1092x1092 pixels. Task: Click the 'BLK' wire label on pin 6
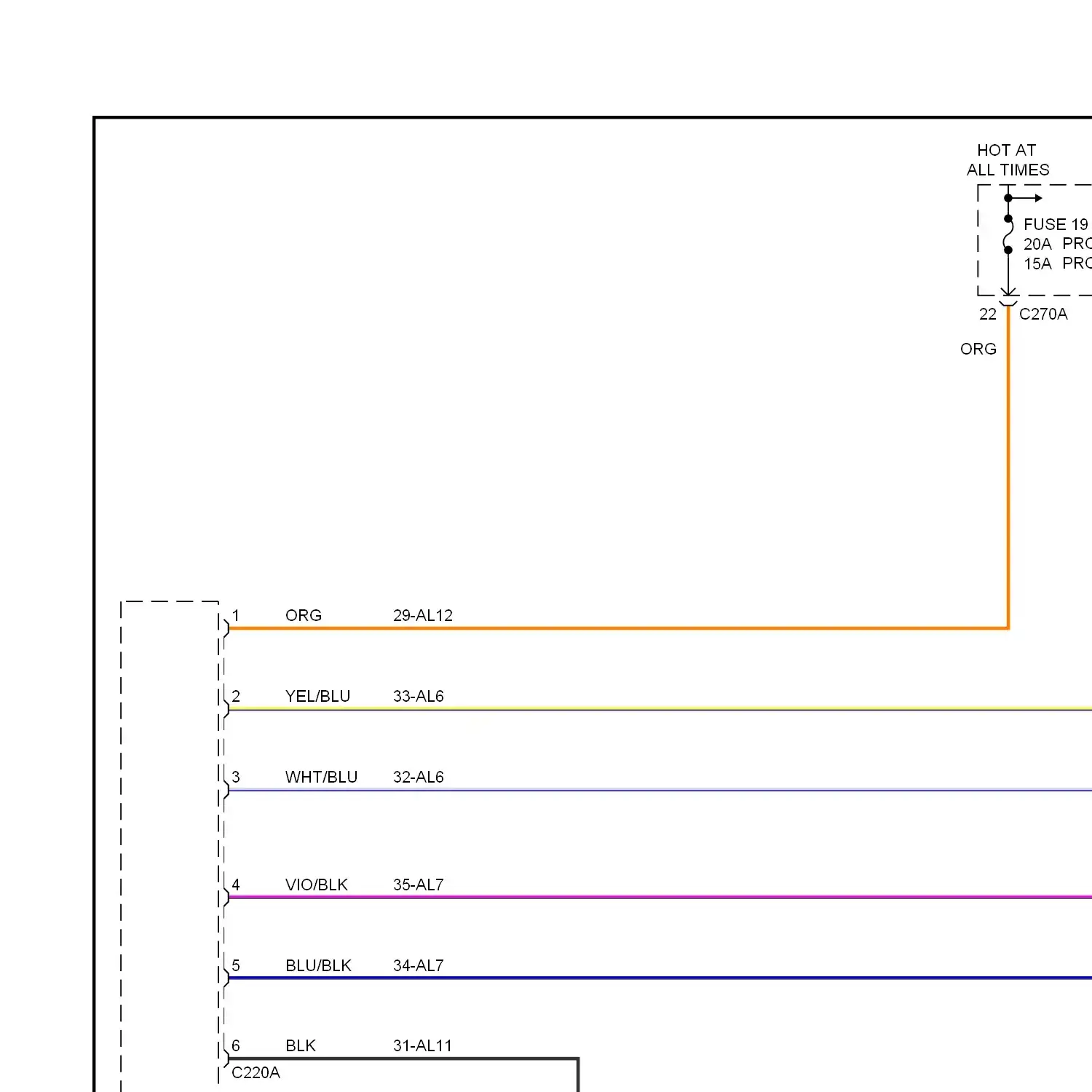tap(301, 1045)
